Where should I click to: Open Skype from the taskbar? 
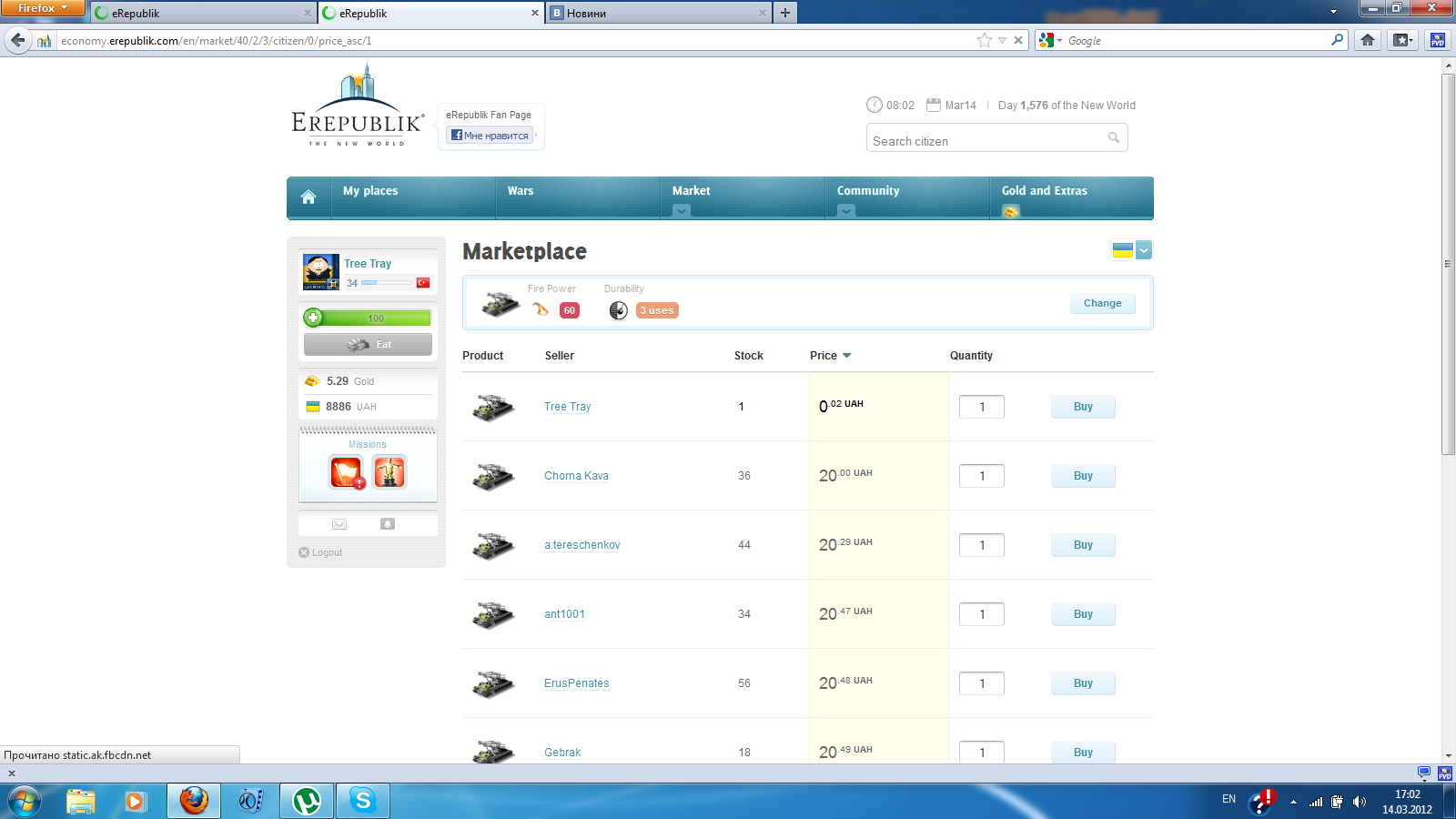(363, 801)
